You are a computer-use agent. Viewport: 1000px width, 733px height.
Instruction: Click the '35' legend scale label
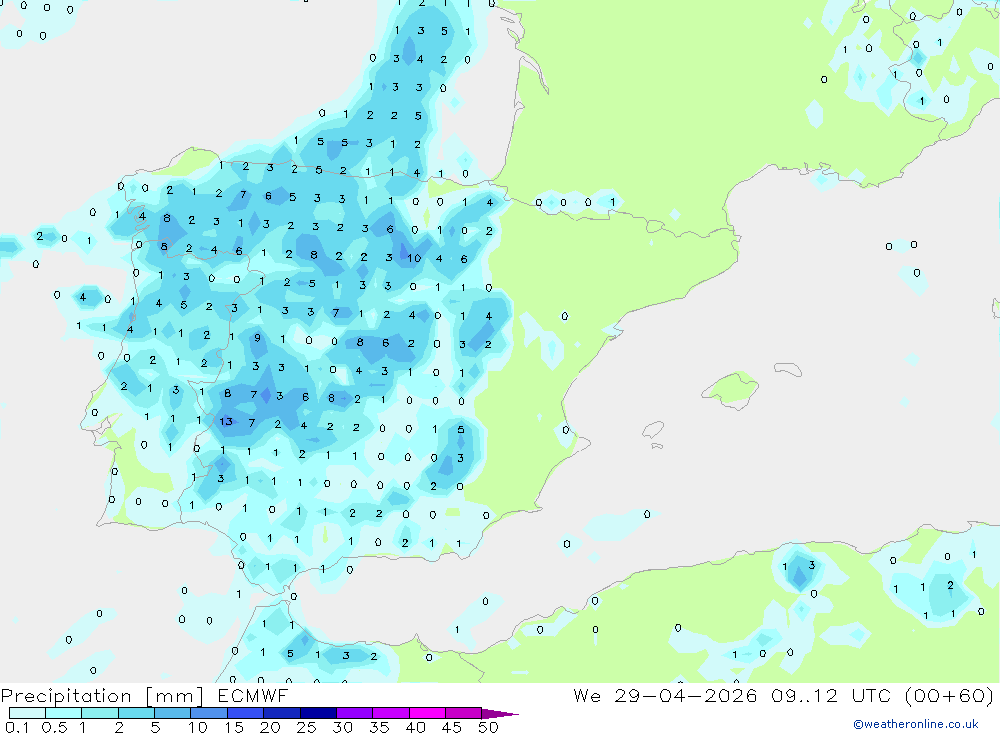pyautogui.click(x=379, y=727)
